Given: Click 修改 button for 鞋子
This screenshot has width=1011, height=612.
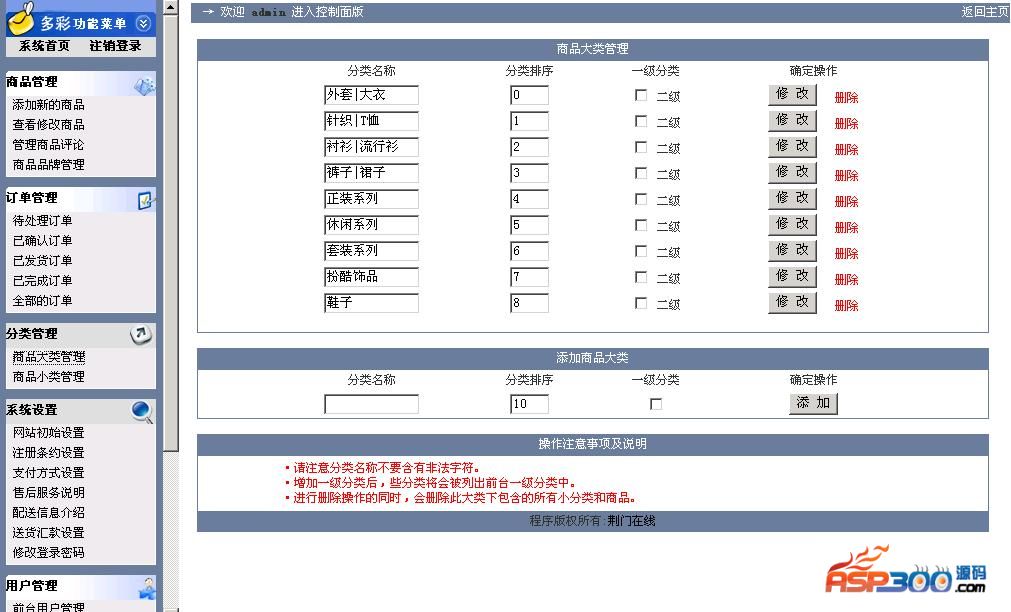Looking at the screenshot, I should point(792,302).
